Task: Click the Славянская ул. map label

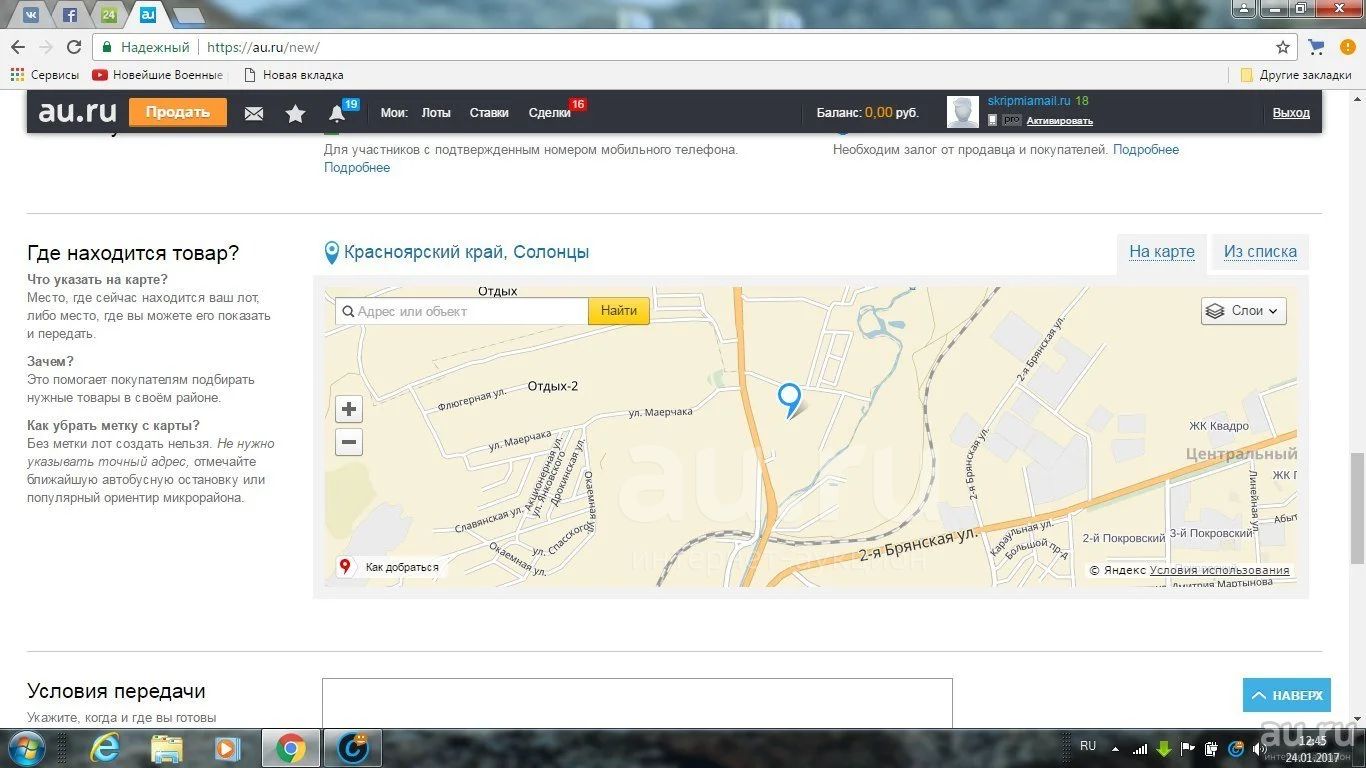Action: (488, 520)
